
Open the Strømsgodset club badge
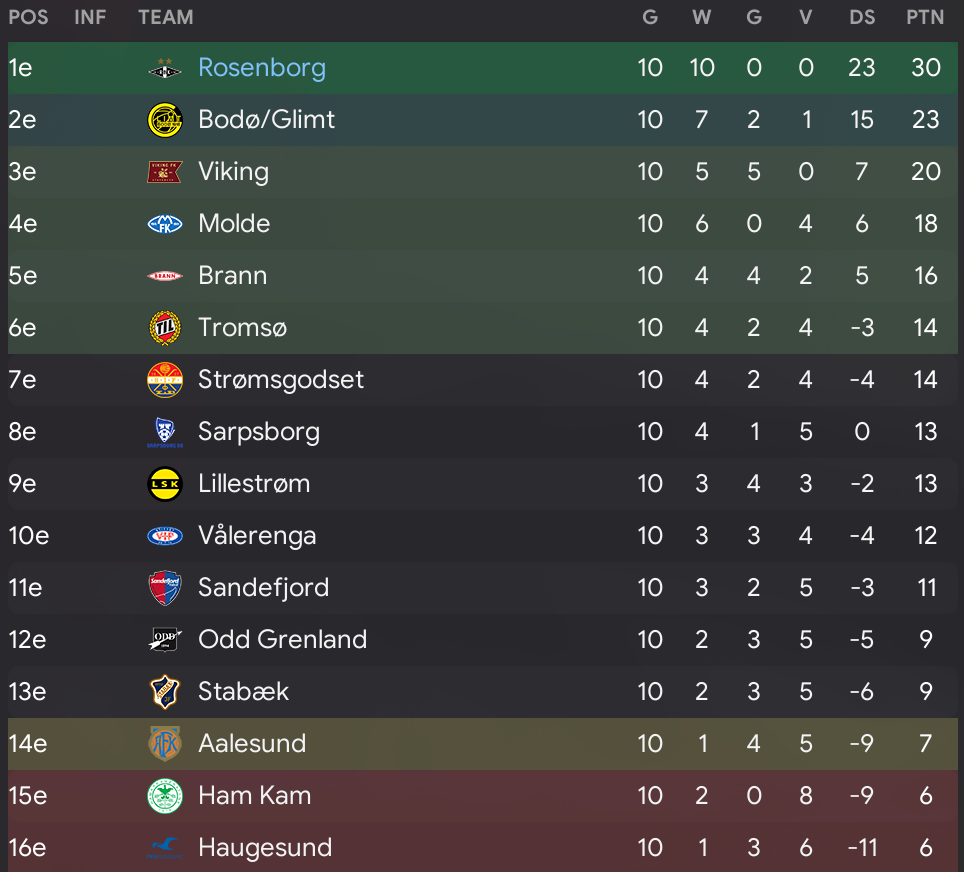[x=165, y=380]
